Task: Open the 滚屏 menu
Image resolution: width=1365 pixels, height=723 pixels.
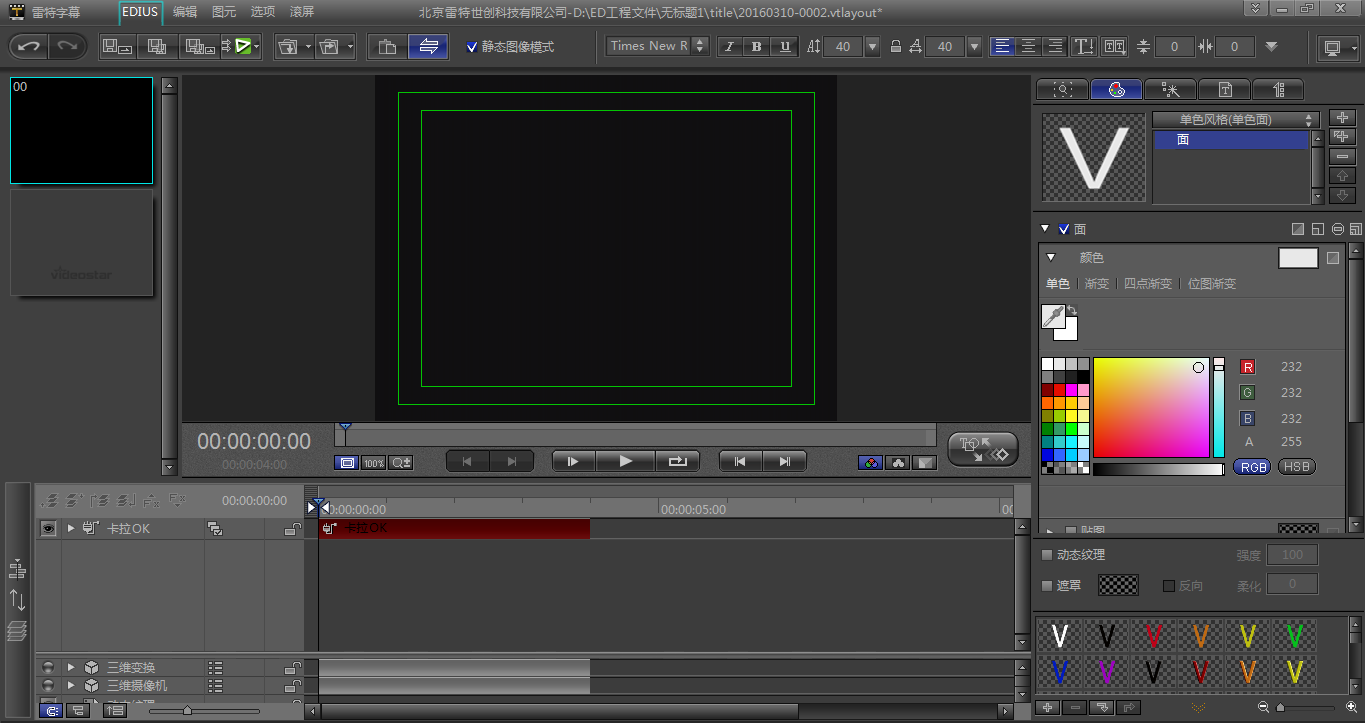Action: click(x=302, y=12)
